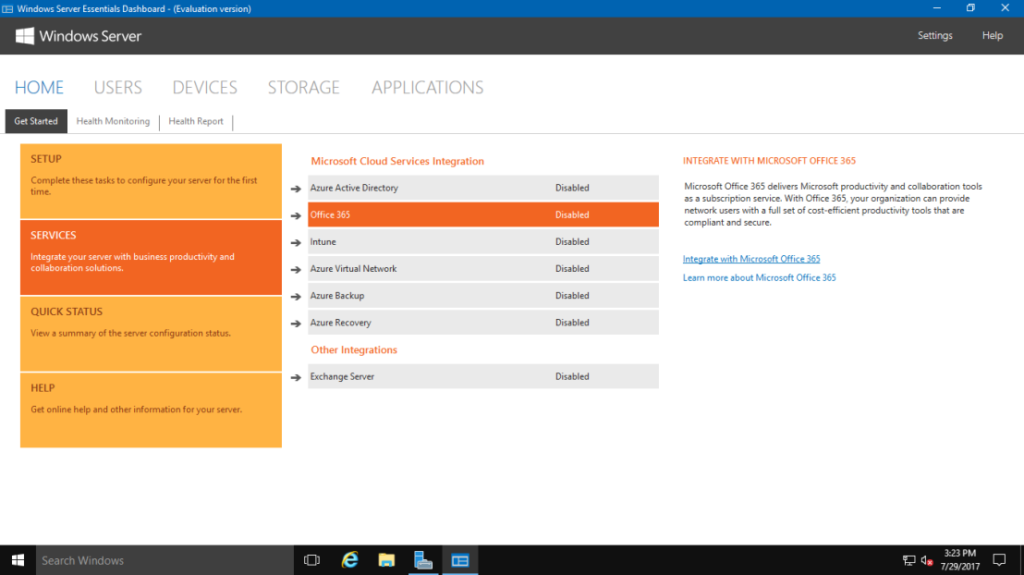Switch to the Health Report tab
The height and width of the screenshot is (575, 1024).
tap(196, 121)
